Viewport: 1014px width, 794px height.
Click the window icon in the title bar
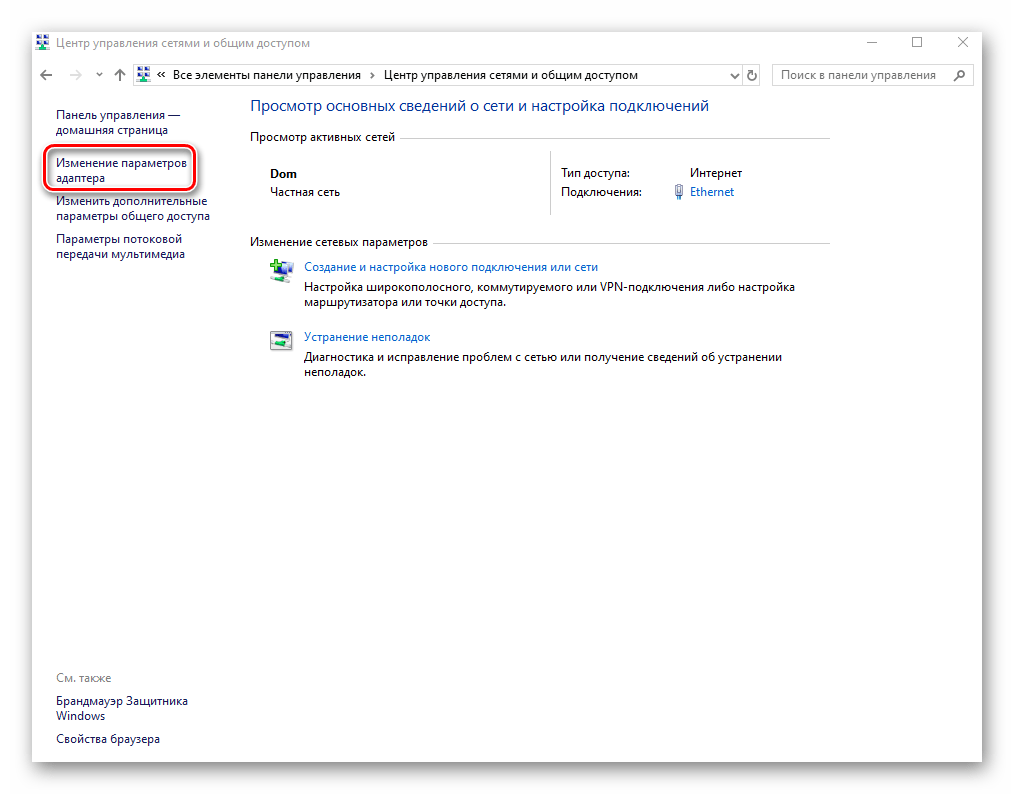(x=42, y=43)
